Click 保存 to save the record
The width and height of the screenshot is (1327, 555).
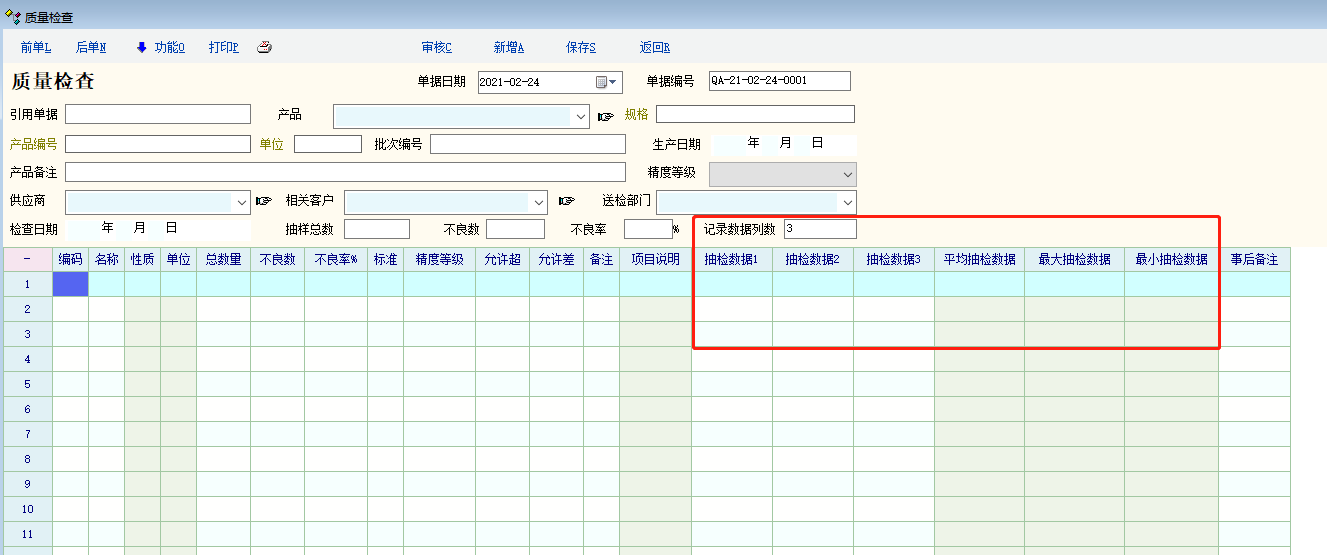[580, 47]
